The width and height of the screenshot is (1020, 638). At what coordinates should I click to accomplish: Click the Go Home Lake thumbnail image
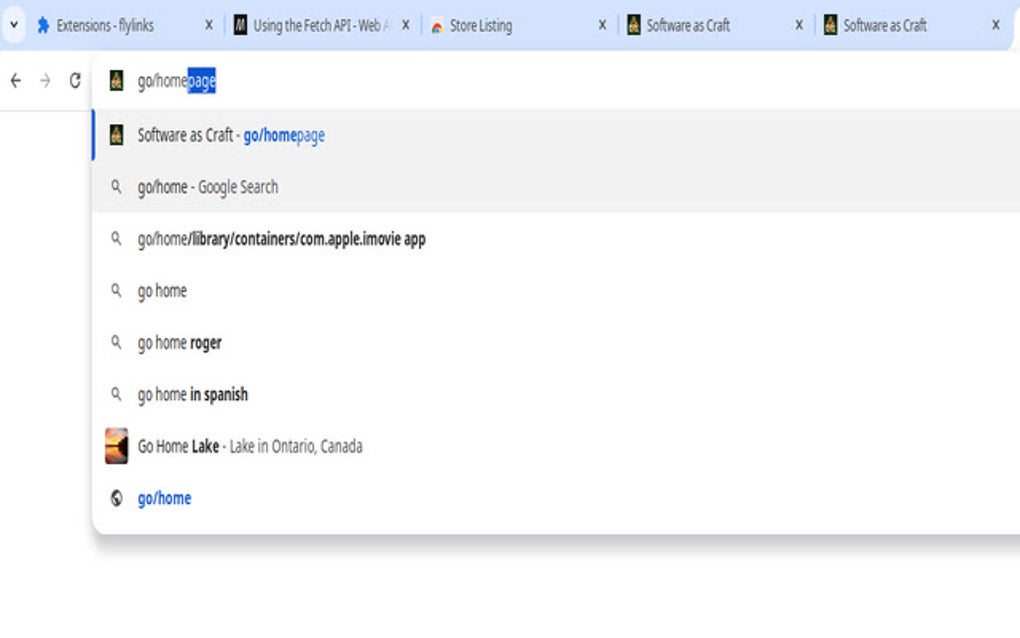pyautogui.click(x=116, y=446)
